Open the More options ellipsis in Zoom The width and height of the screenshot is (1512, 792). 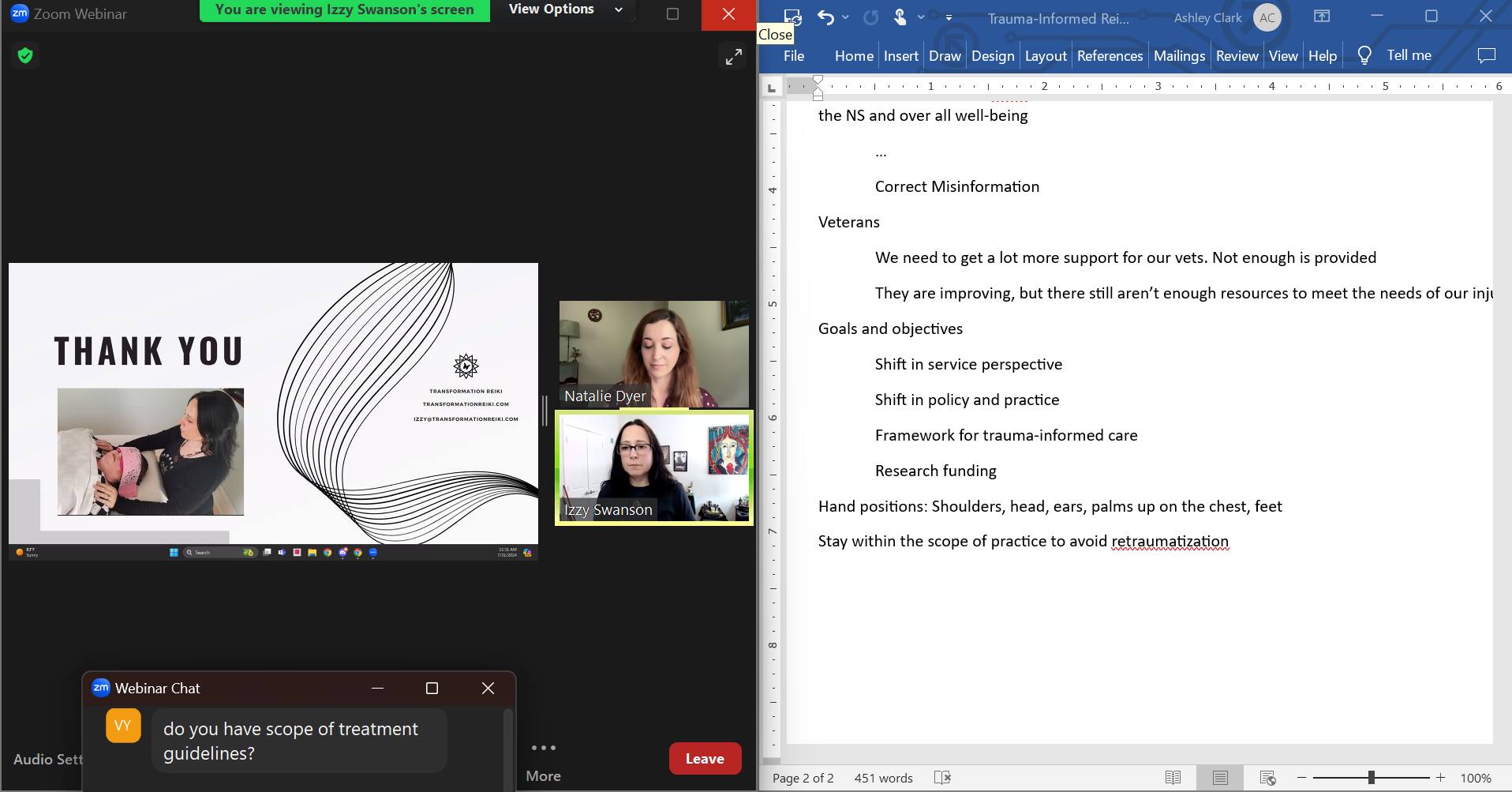pos(543,748)
